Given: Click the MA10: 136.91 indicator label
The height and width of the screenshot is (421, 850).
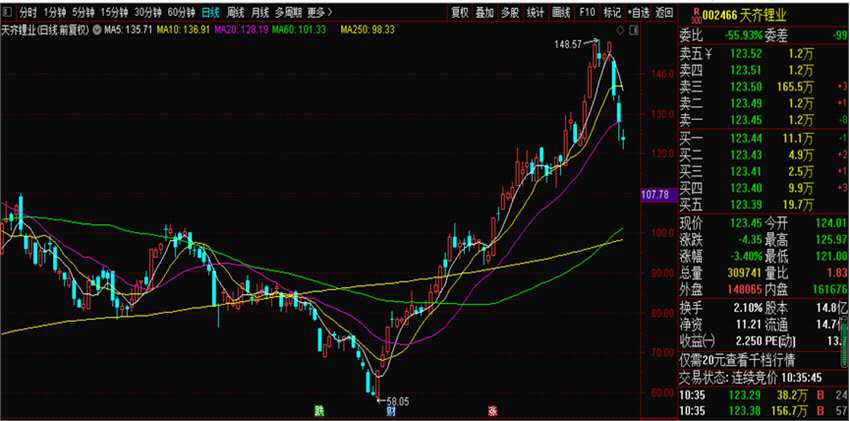Looking at the screenshot, I should point(183,30).
